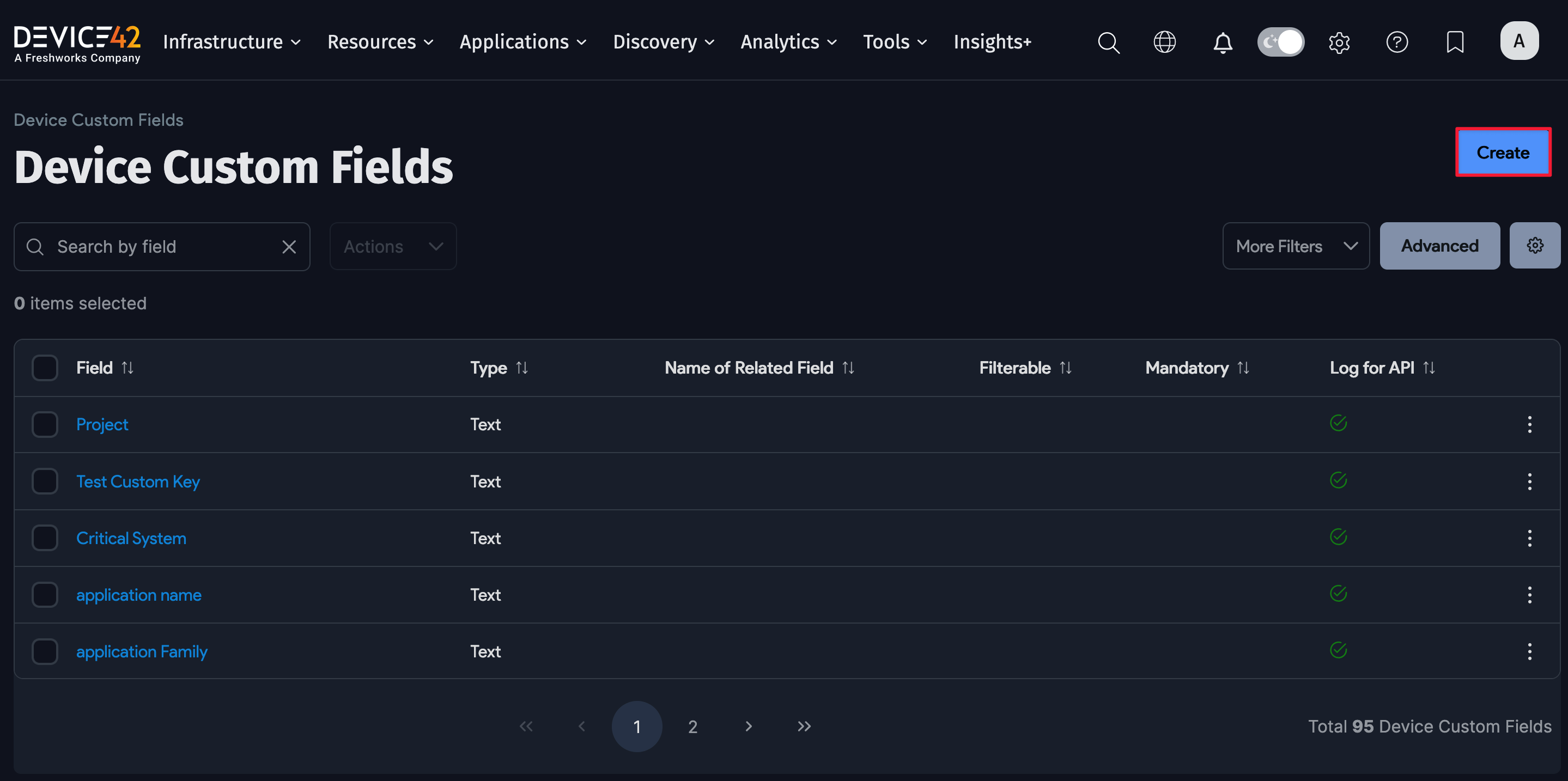Viewport: 1568px width, 781px height.
Task: Click the help question mark icon
Action: pos(1397,41)
